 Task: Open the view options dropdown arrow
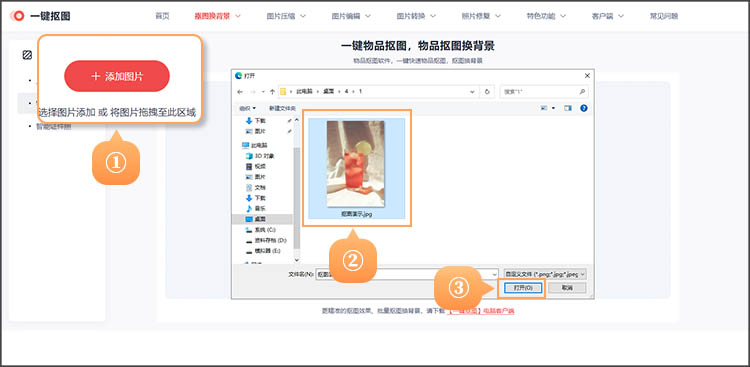[553, 108]
